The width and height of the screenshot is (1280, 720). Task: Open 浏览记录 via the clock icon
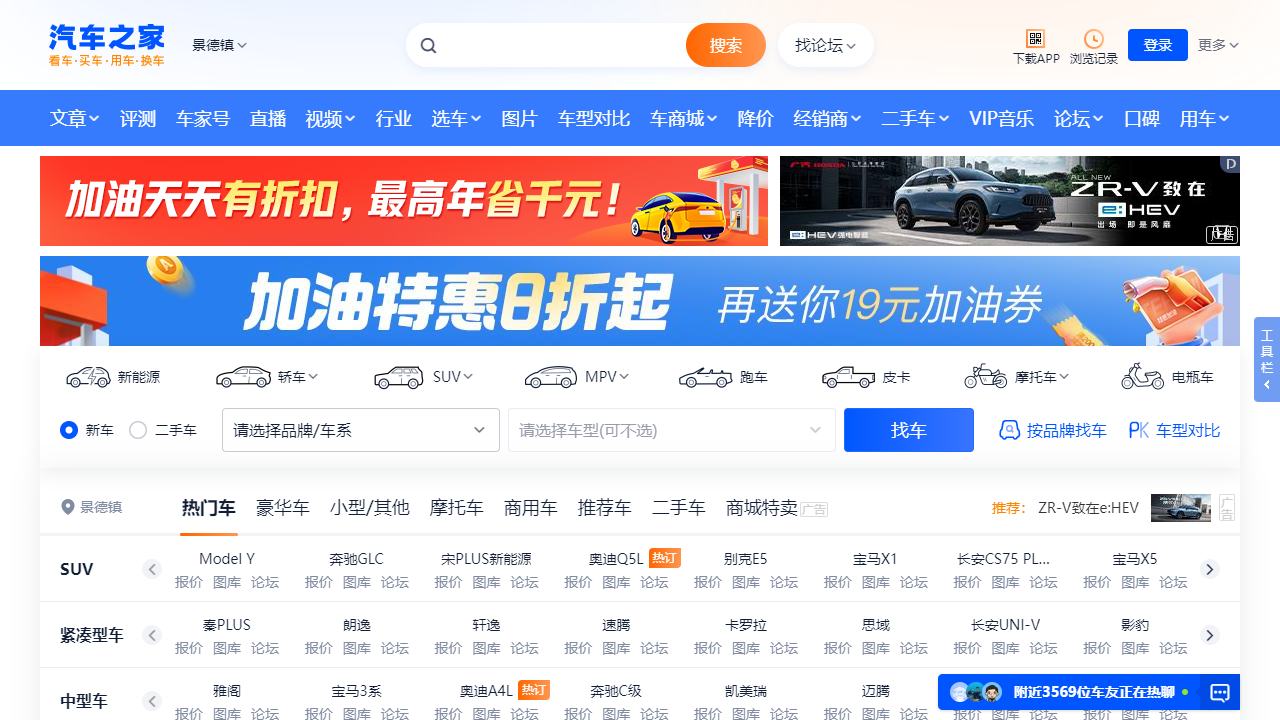point(1093,38)
